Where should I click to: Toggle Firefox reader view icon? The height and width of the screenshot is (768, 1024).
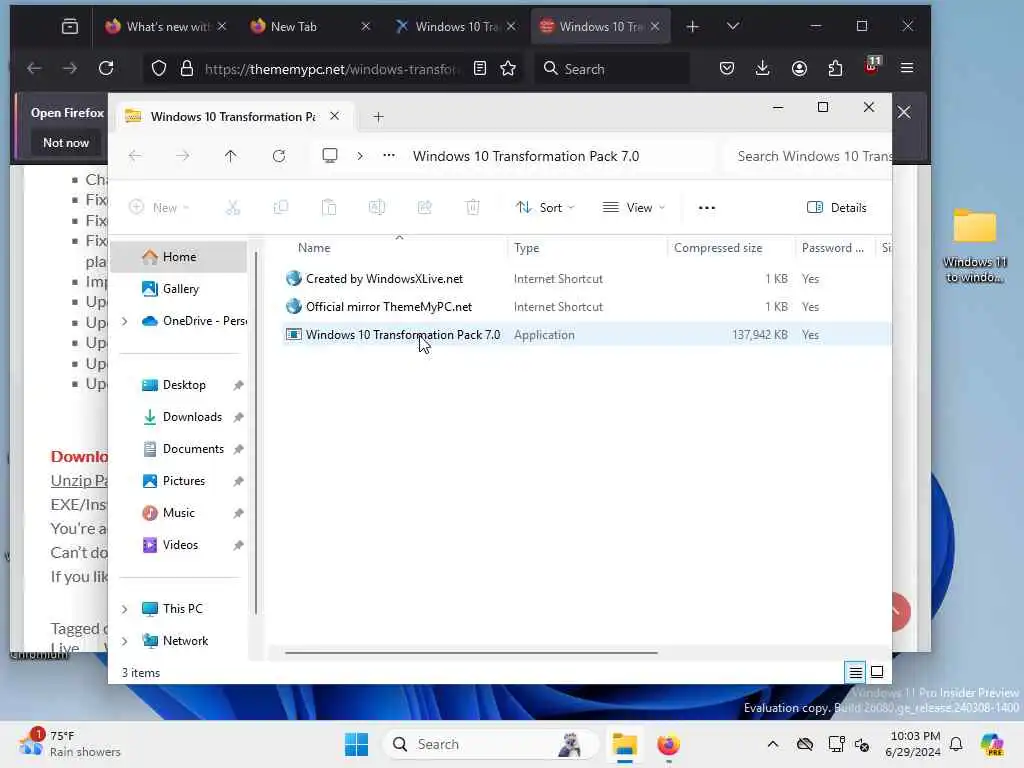(480, 68)
